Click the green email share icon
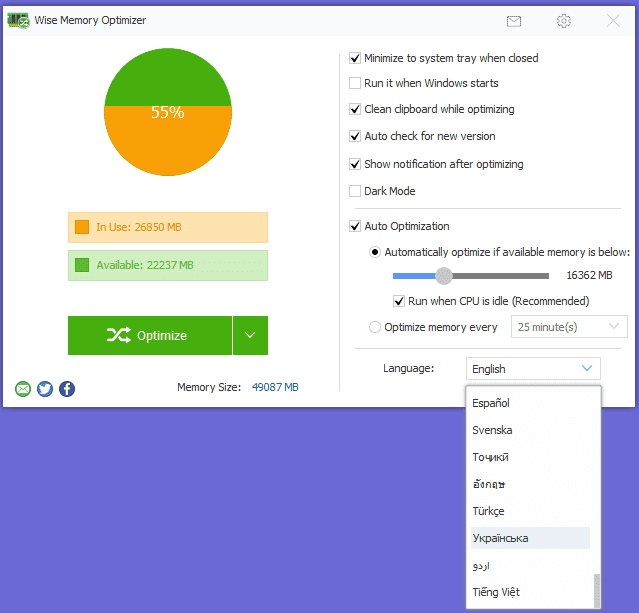Image resolution: width=639 pixels, height=613 pixels. click(x=23, y=389)
